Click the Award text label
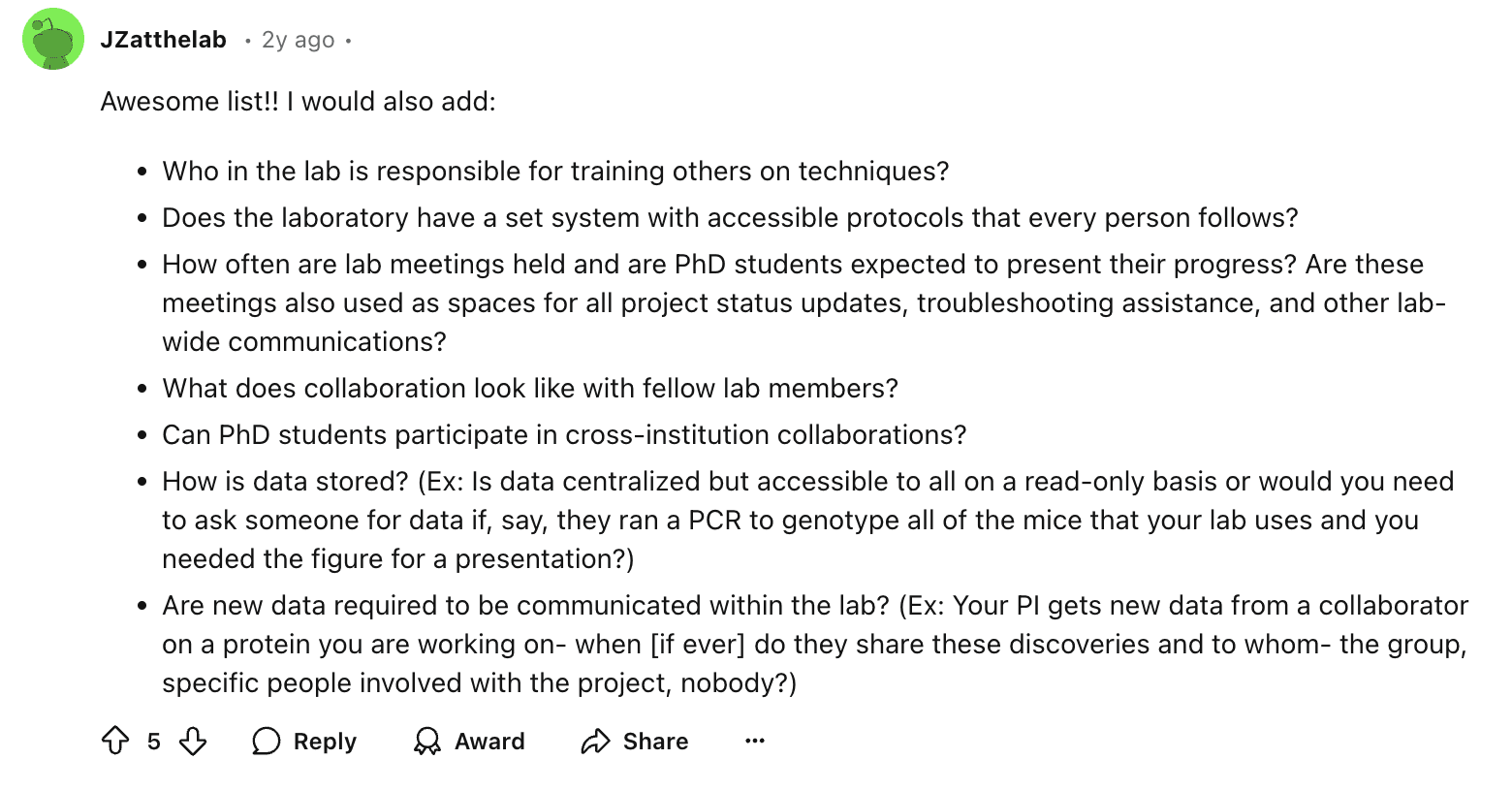This screenshot has height=791, width=1512. tap(489, 742)
